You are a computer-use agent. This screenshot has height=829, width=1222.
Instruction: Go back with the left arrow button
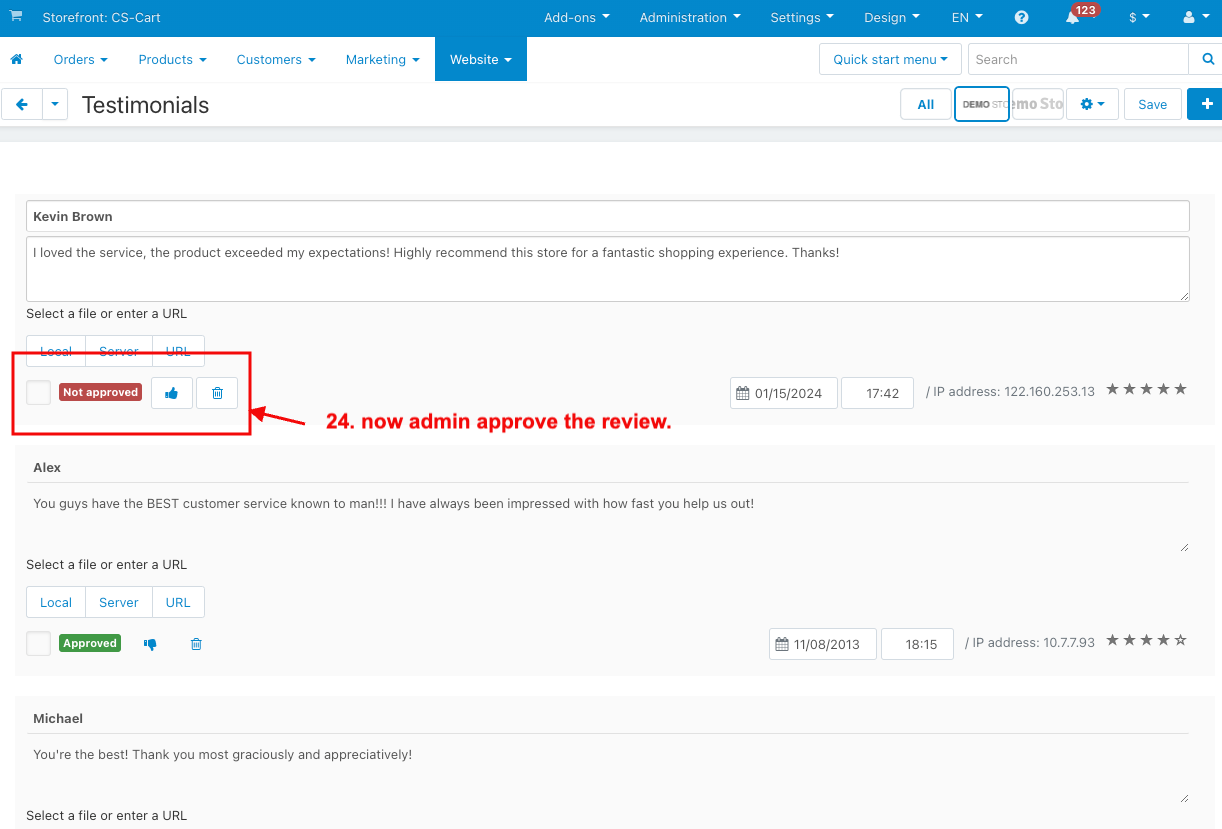[21, 104]
